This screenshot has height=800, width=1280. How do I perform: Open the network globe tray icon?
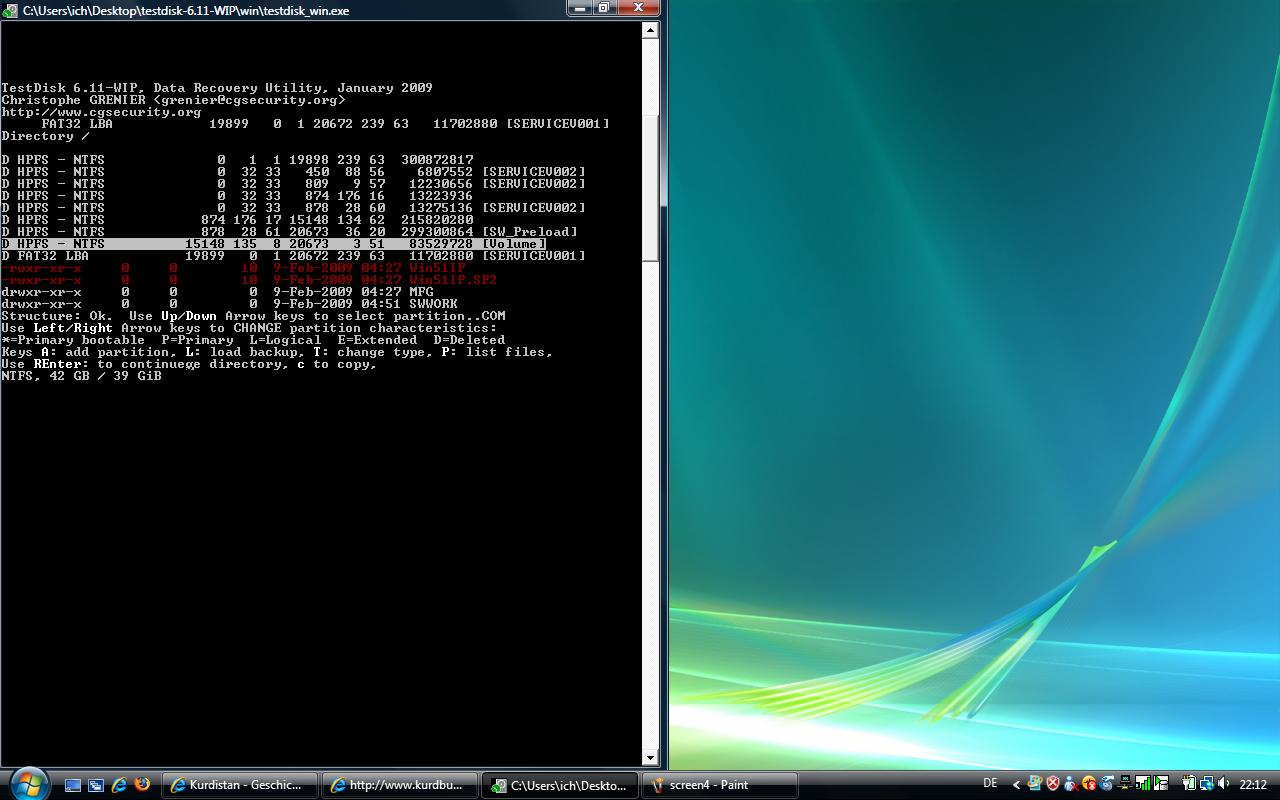tap(1207, 783)
